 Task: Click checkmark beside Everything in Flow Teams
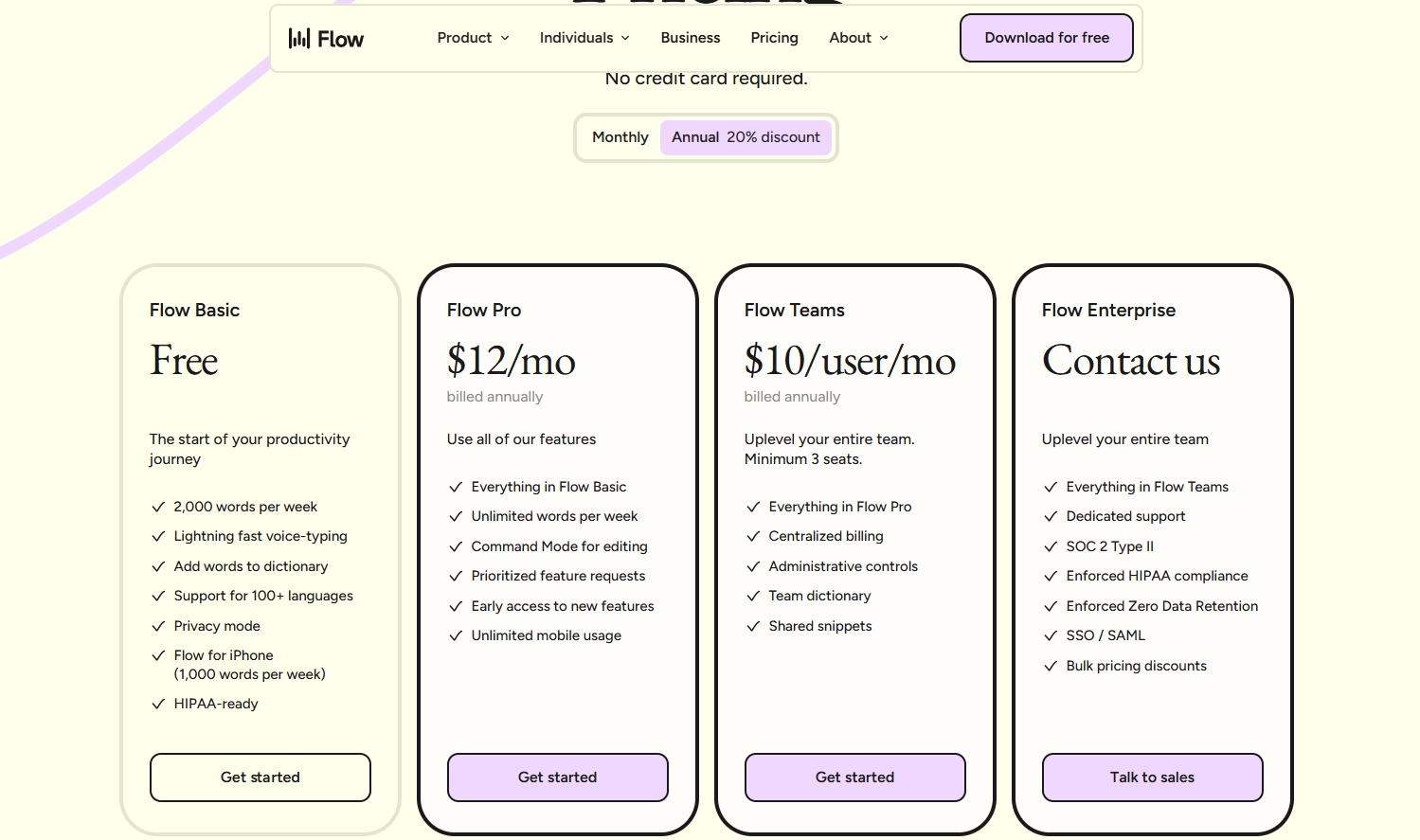pos(1051,487)
